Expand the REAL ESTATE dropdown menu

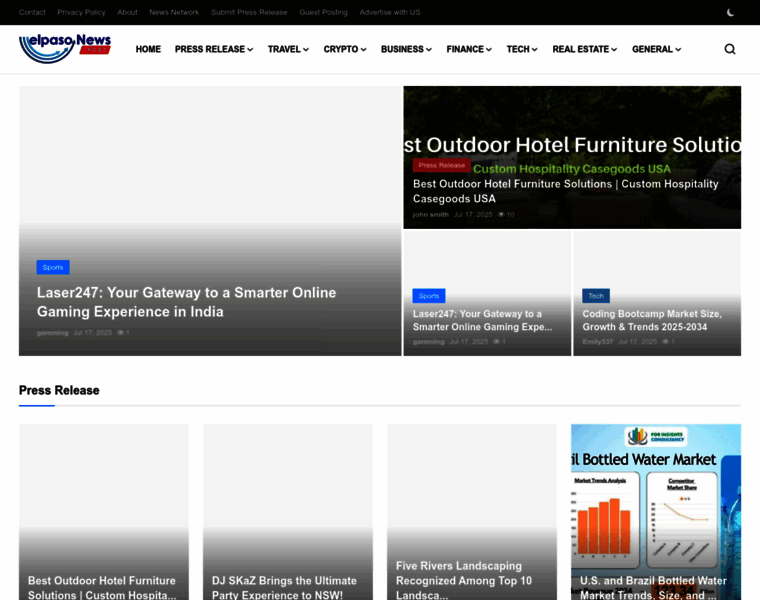pyautogui.click(x=585, y=49)
